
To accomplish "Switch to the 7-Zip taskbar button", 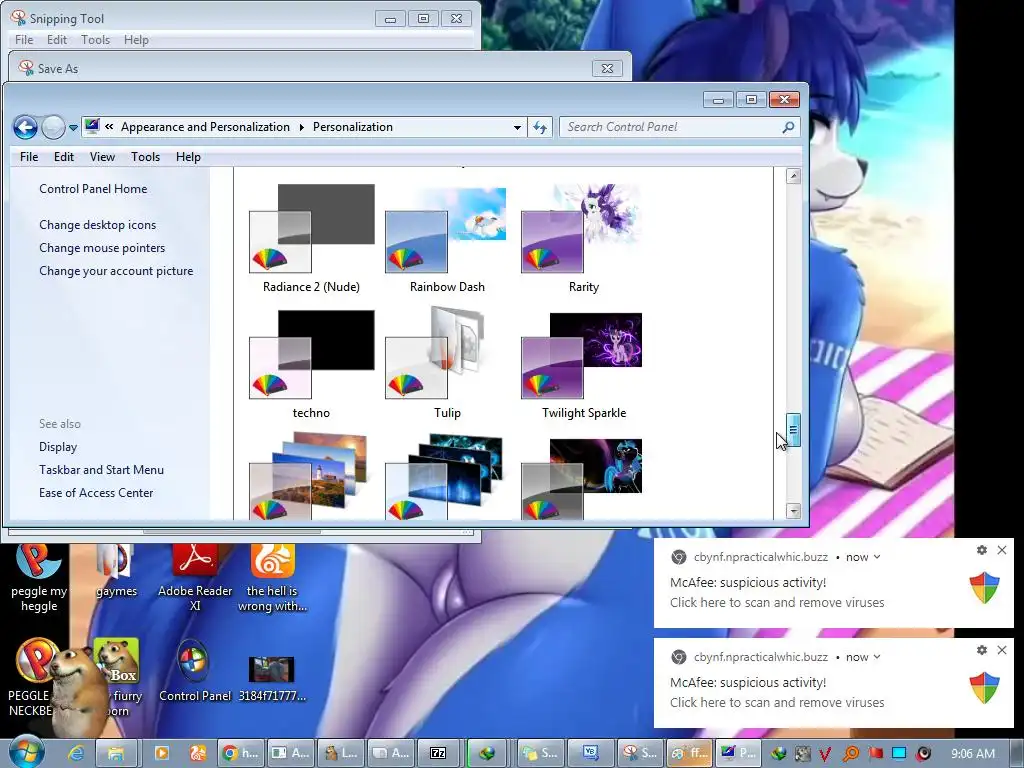I will pos(438,753).
